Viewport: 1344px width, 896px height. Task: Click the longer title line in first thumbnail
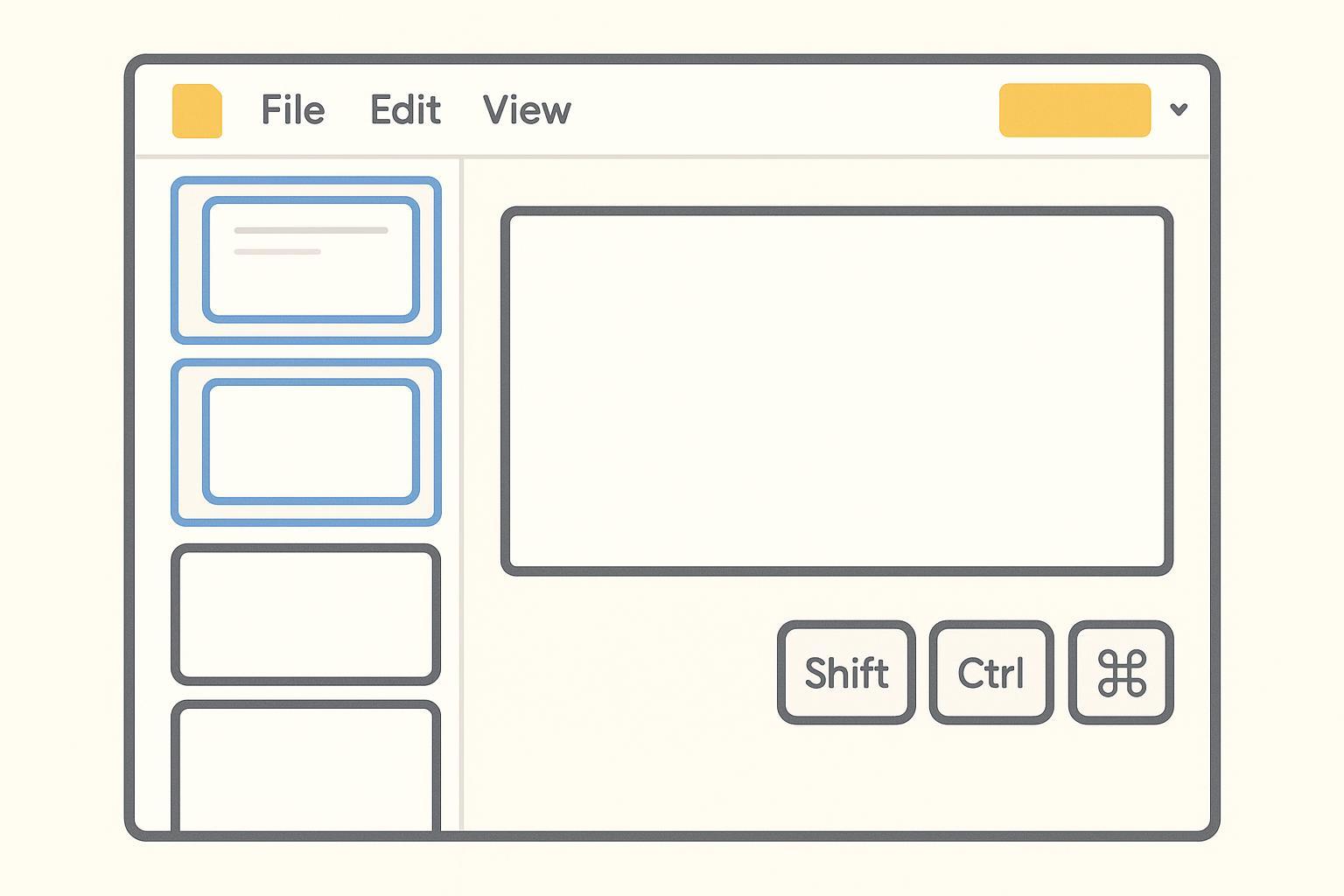pos(311,231)
